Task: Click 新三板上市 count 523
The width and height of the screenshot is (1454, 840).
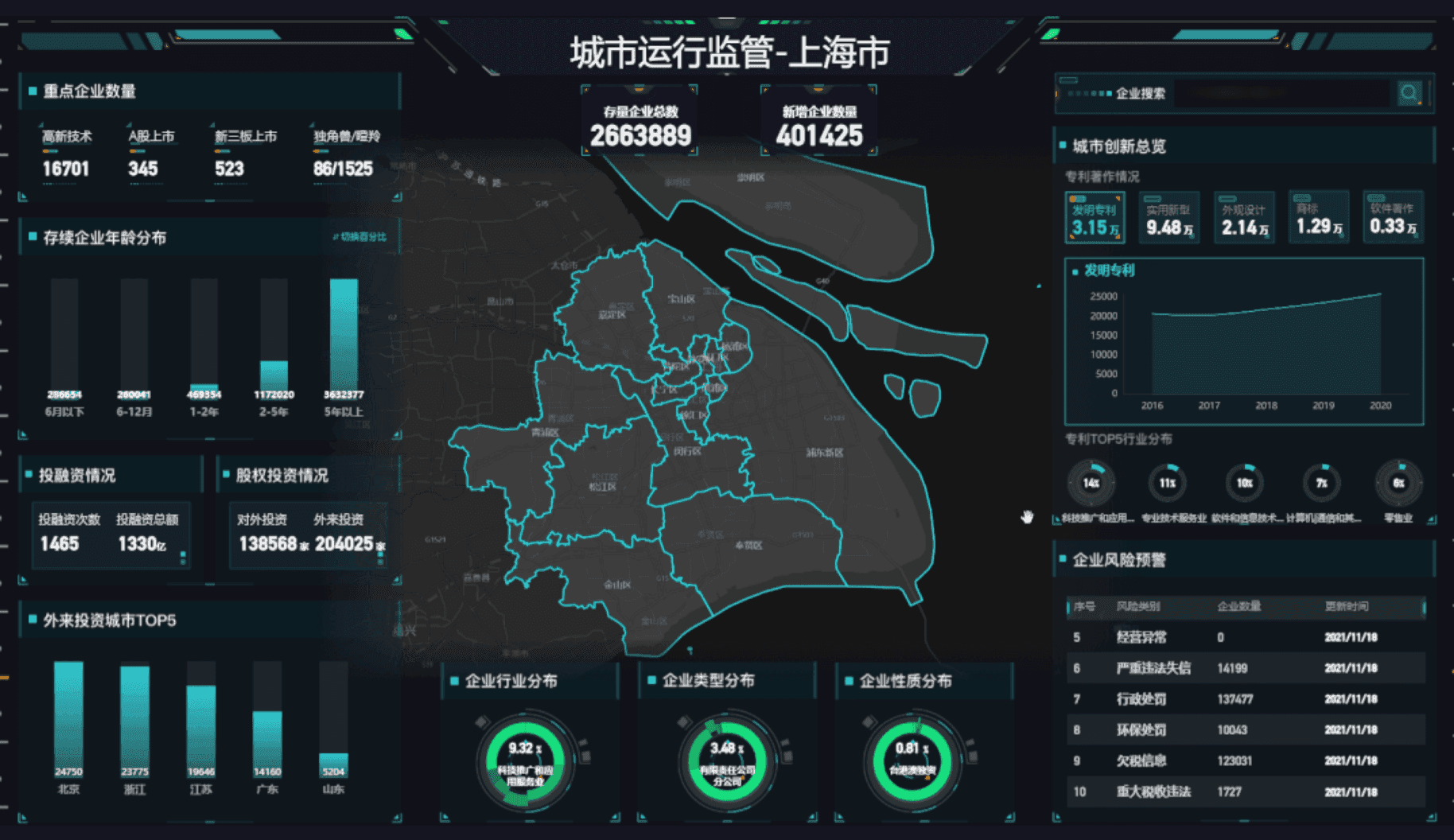Action: click(229, 169)
